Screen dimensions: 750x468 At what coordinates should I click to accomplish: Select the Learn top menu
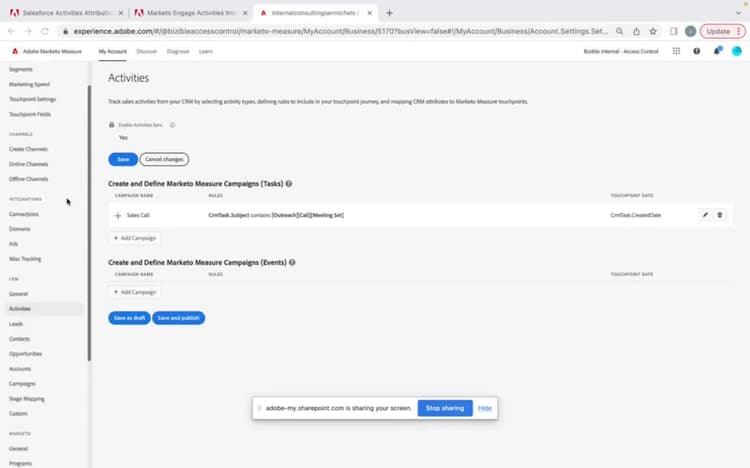(206, 51)
